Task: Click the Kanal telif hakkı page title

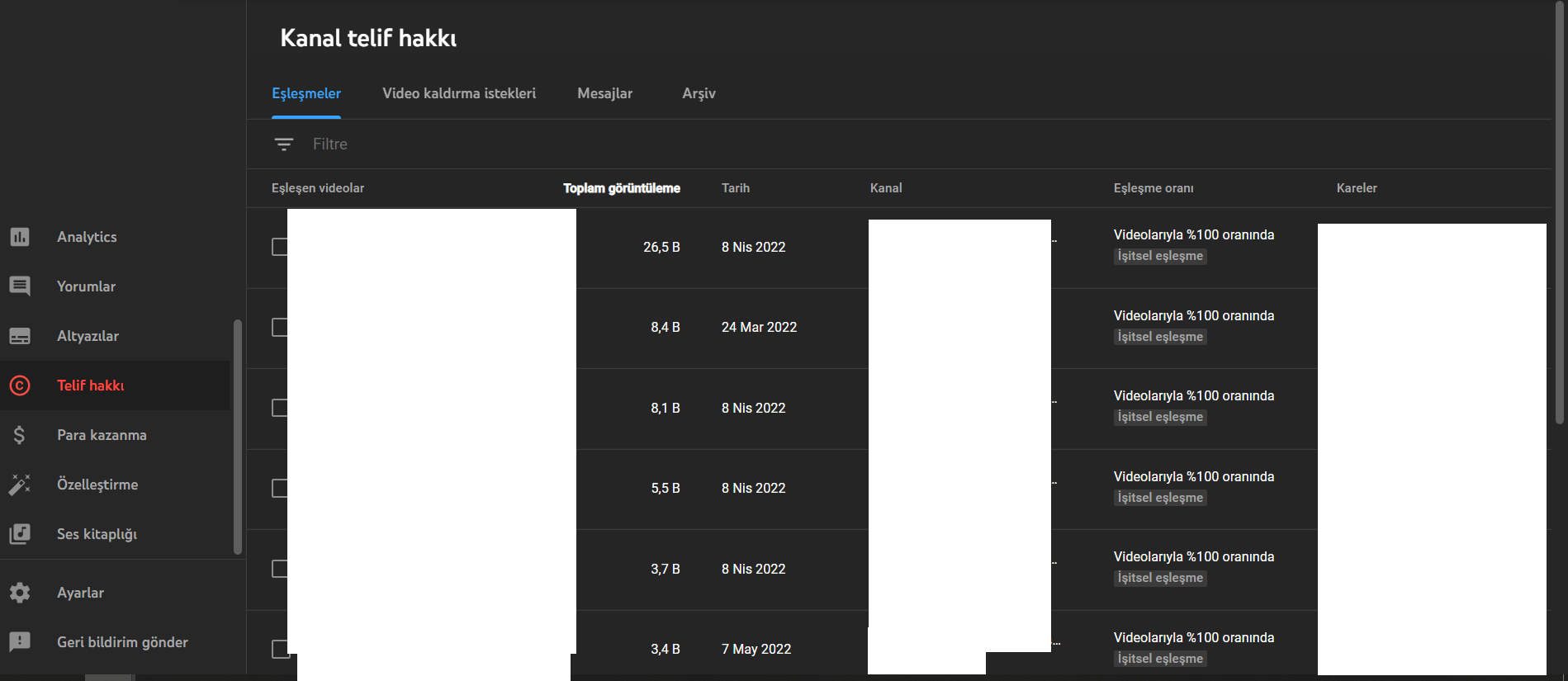Action: (368, 38)
